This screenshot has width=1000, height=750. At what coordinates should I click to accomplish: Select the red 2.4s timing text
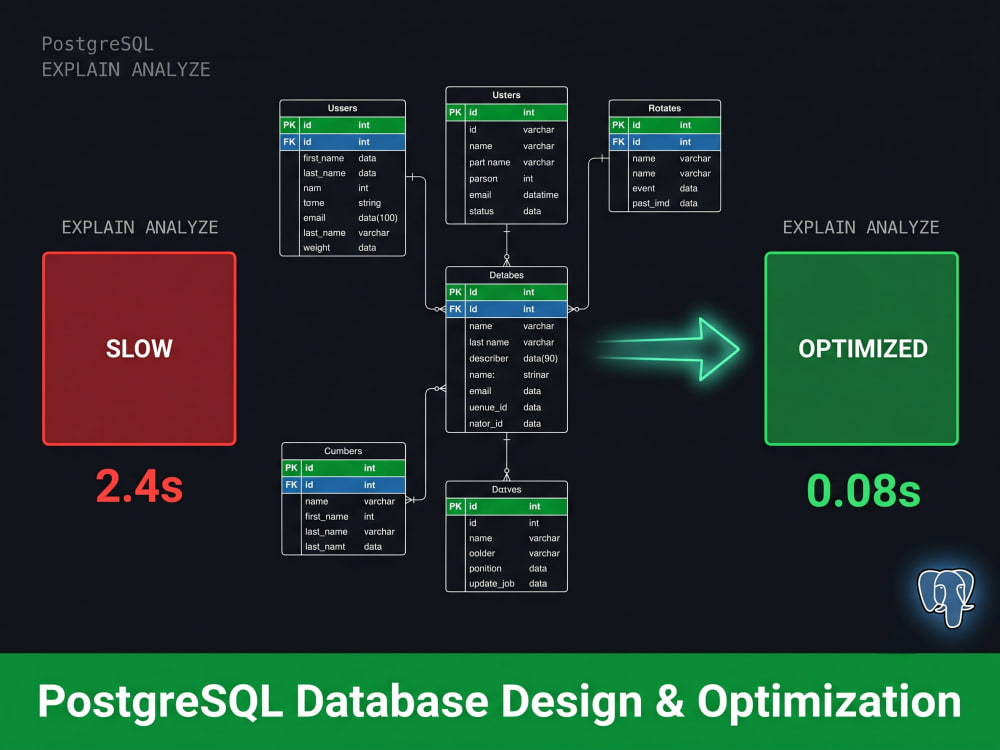pos(139,487)
